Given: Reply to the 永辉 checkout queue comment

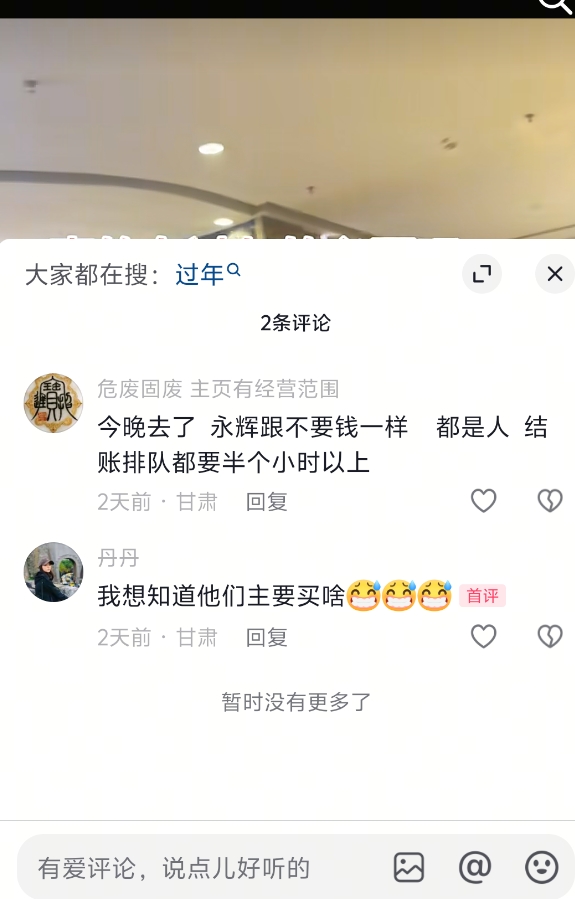Looking at the screenshot, I should point(267,502).
